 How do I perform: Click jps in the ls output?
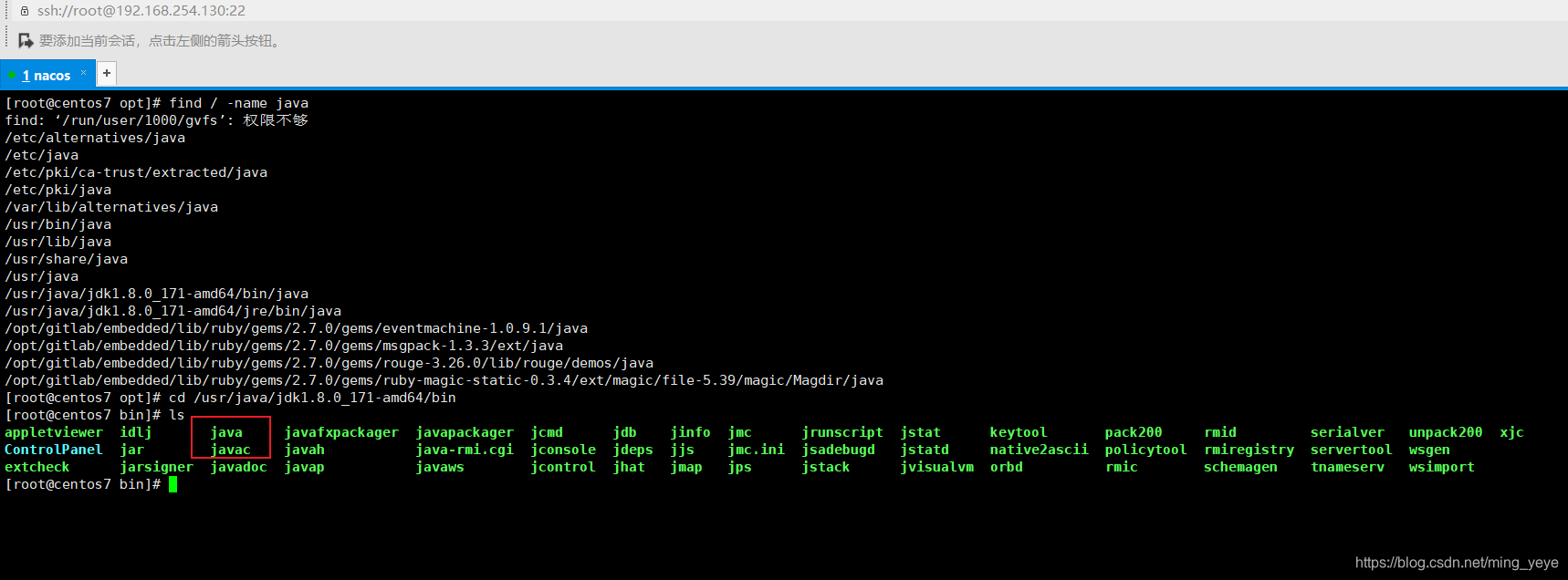coord(740,467)
